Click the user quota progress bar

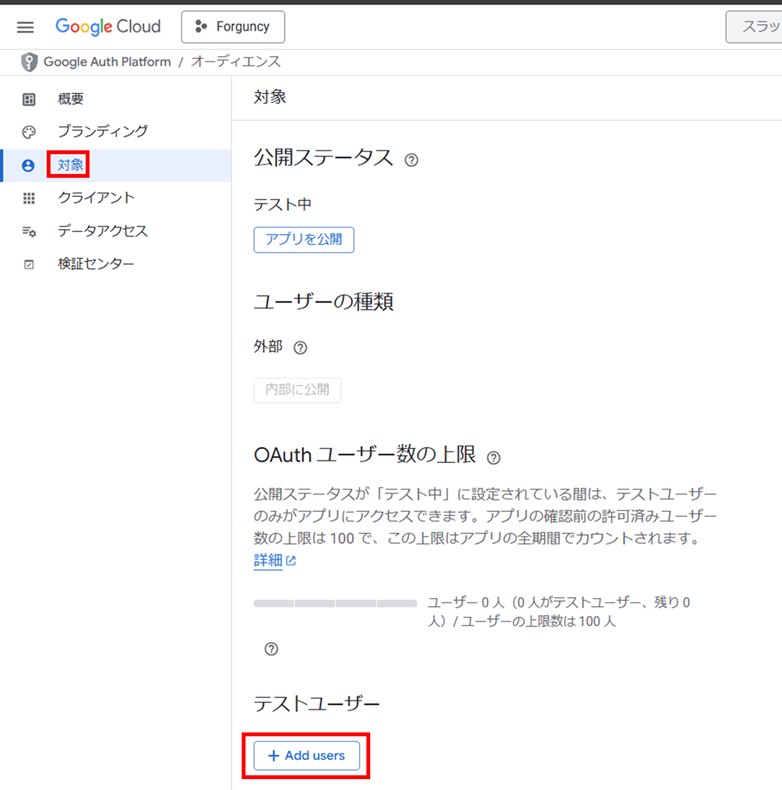(x=335, y=603)
